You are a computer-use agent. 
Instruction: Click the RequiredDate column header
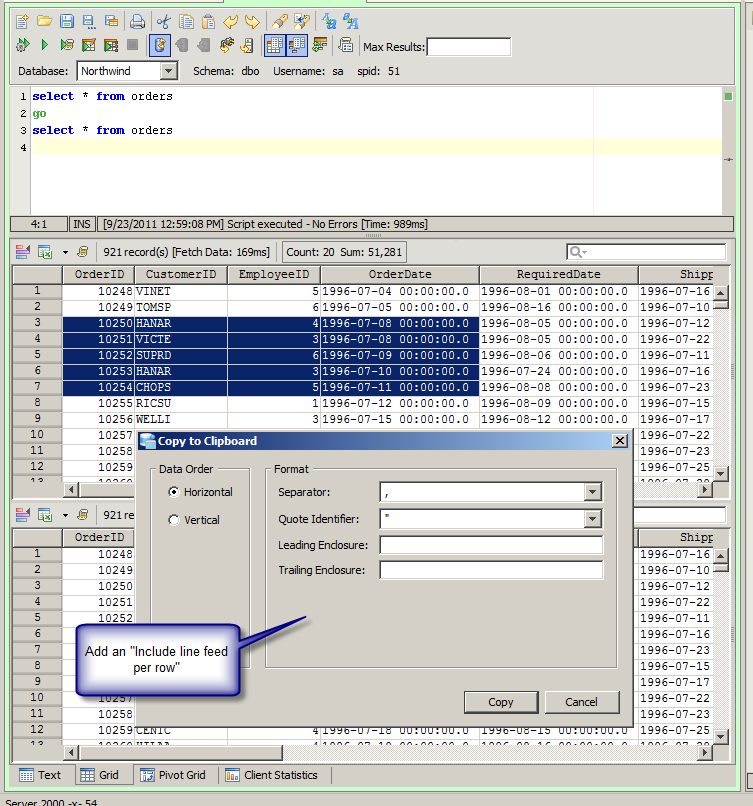[559, 274]
